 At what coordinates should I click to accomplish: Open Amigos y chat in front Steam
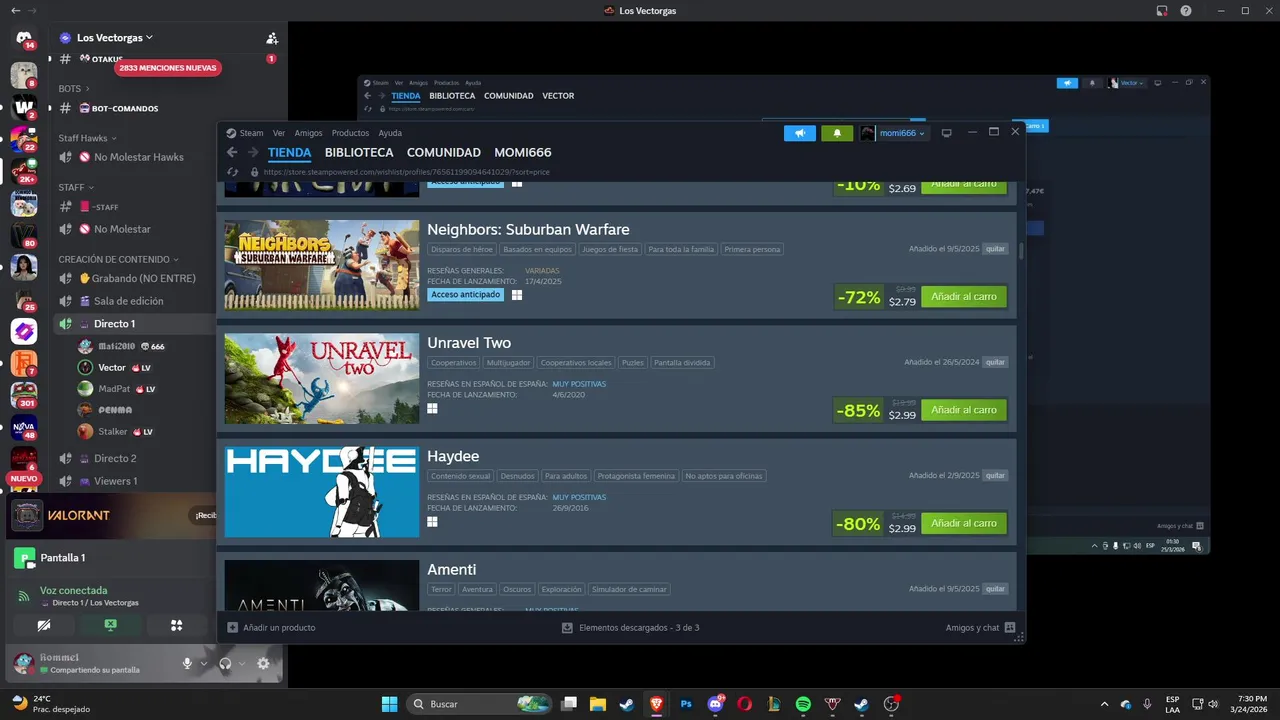click(980, 628)
